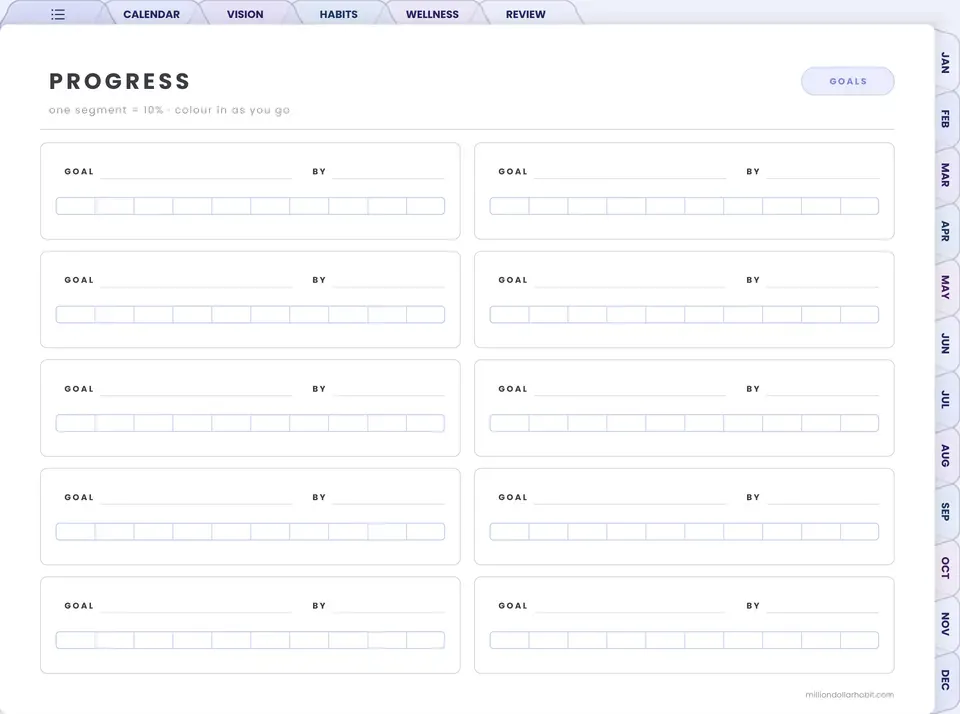Open the HABITS tab

[x=339, y=14]
